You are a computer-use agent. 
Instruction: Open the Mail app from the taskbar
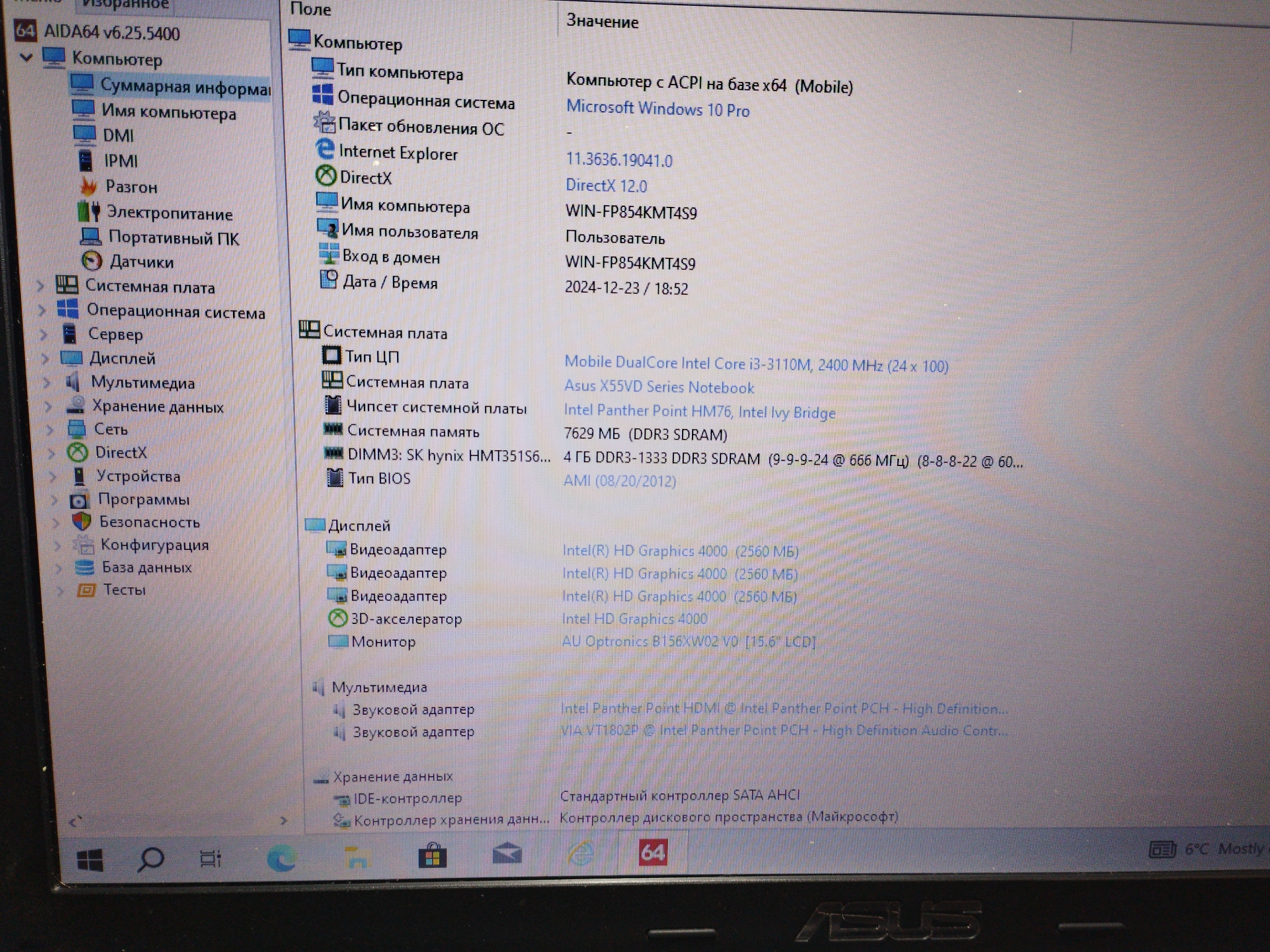coord(507,855)
